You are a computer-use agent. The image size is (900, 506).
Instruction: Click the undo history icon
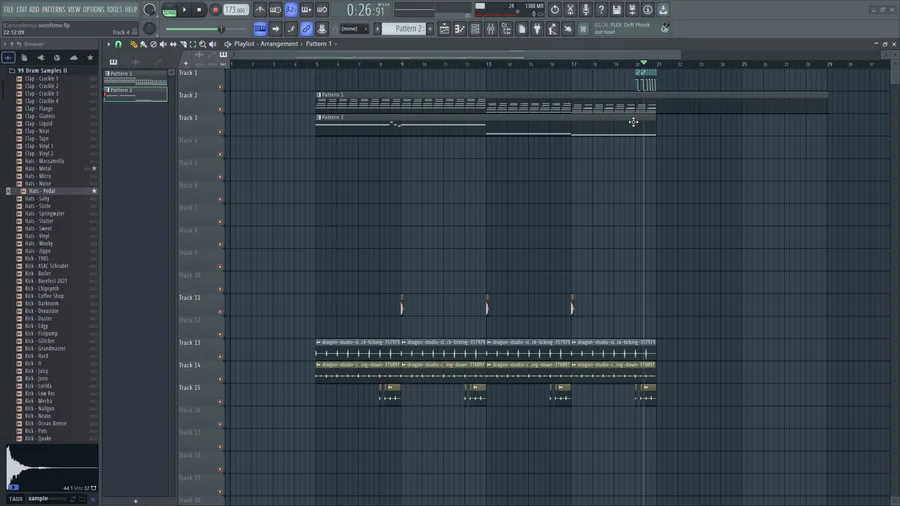pyautogui.click(x=554, y=10)
